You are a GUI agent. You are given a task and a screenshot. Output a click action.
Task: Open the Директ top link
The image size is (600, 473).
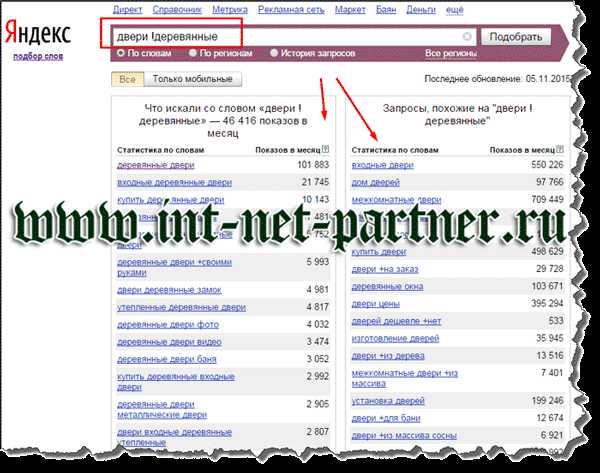click(127, 10)
